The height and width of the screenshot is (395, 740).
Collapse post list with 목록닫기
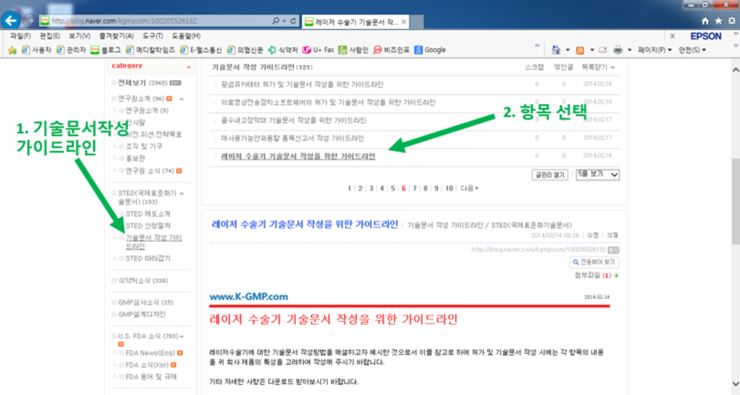[x=598, y=67]
